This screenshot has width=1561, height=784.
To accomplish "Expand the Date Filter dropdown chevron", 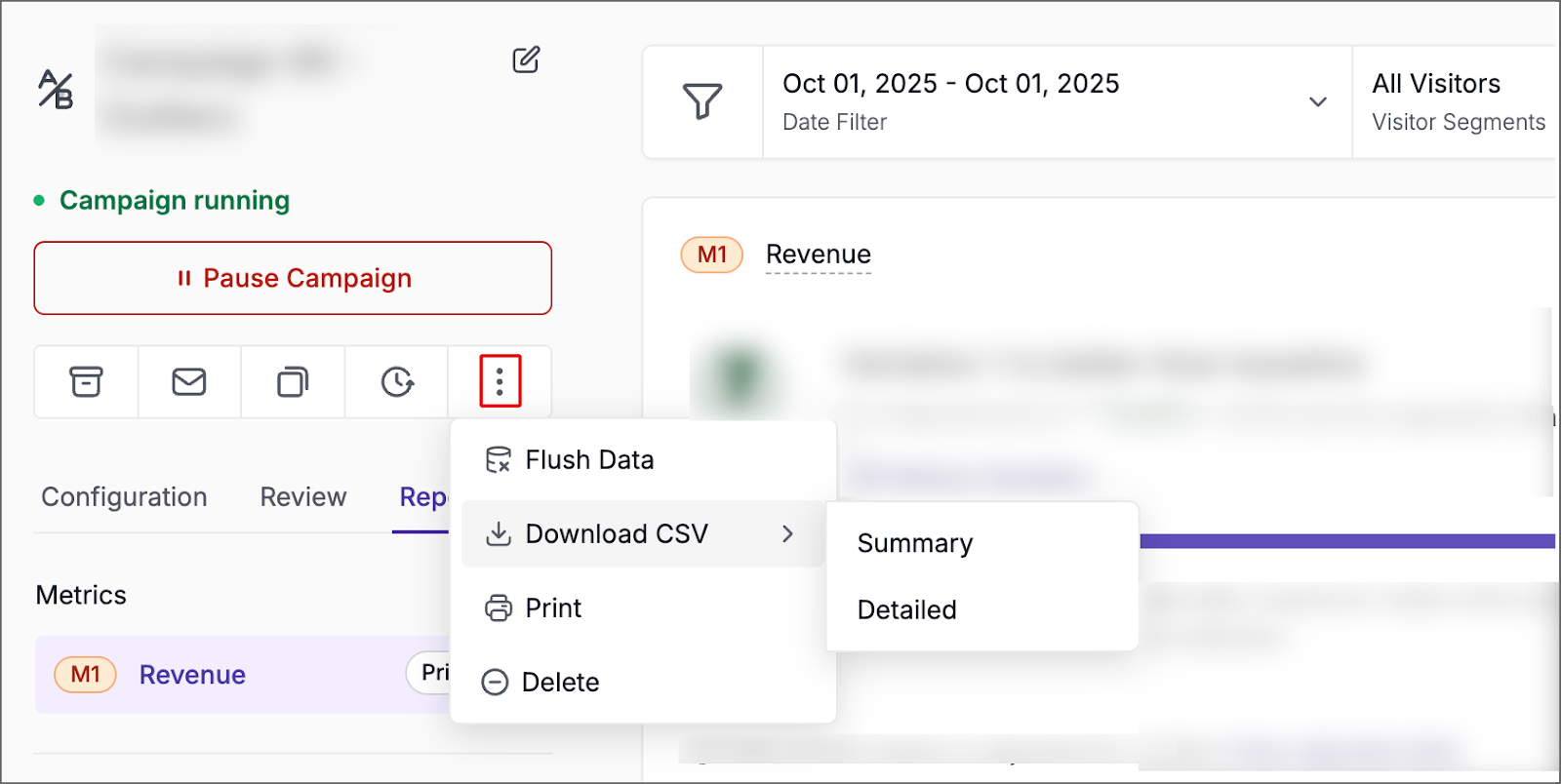I will 1317,101.
